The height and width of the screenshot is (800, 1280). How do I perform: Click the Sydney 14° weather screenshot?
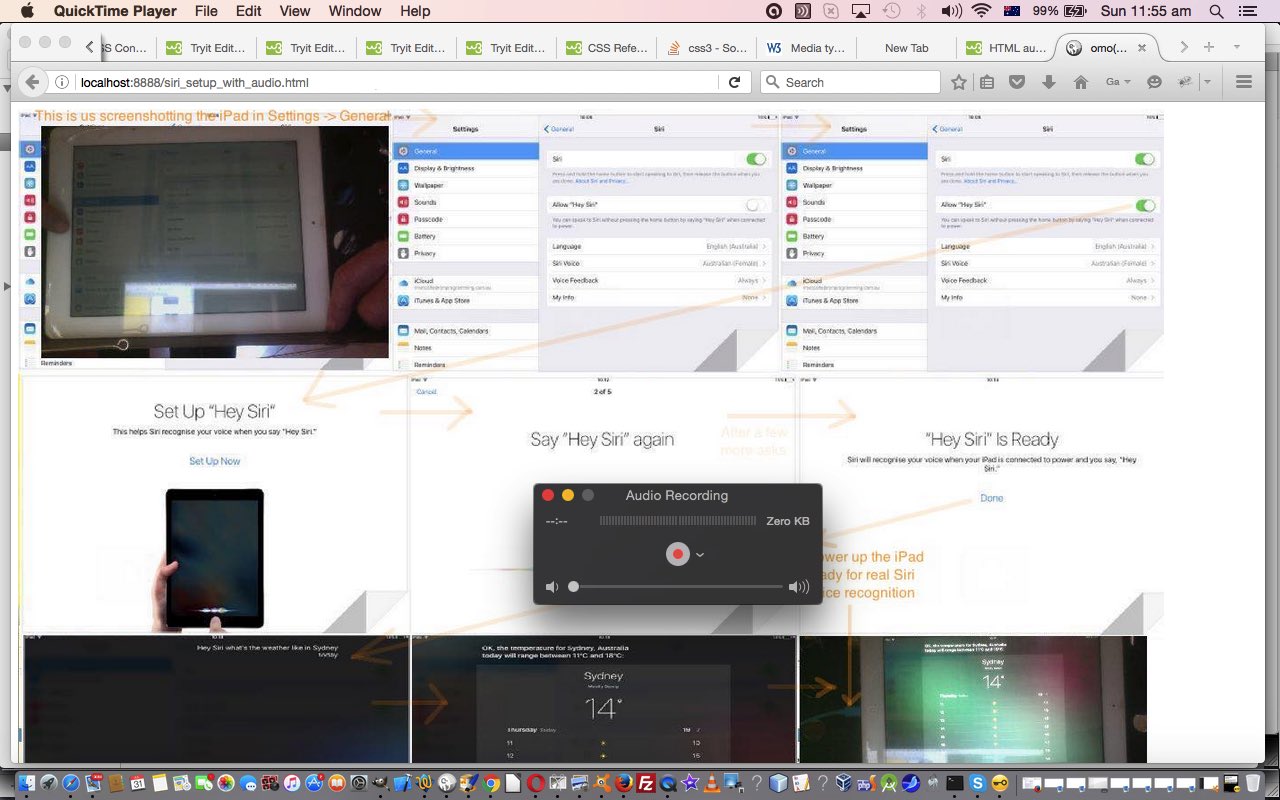tap(603, 699)
